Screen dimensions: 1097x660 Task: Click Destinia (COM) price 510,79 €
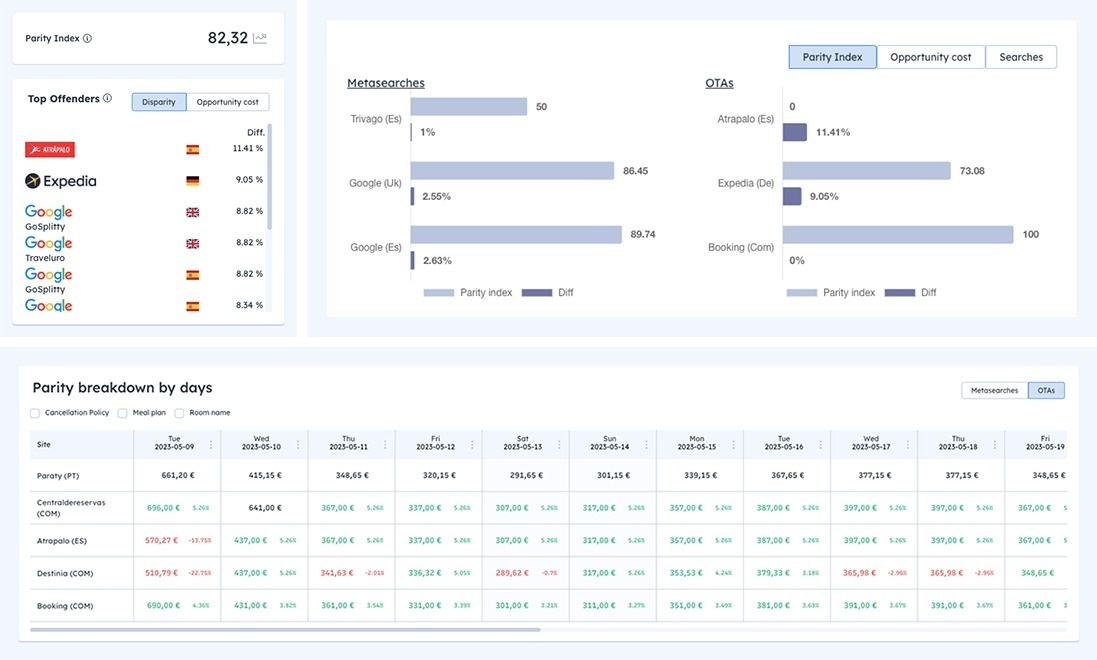(162, 573)
